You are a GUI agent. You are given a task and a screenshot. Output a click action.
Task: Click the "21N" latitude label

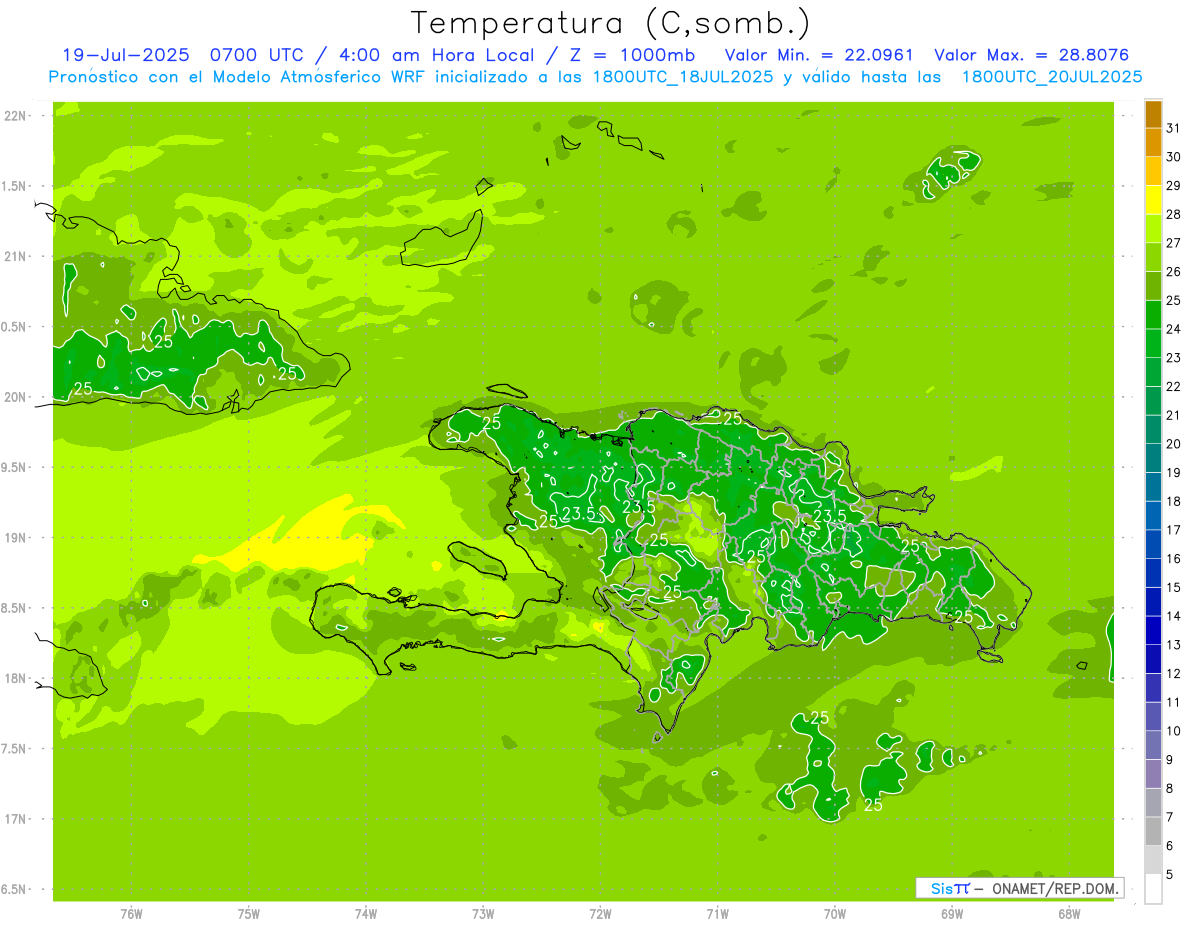coord(16,257)
